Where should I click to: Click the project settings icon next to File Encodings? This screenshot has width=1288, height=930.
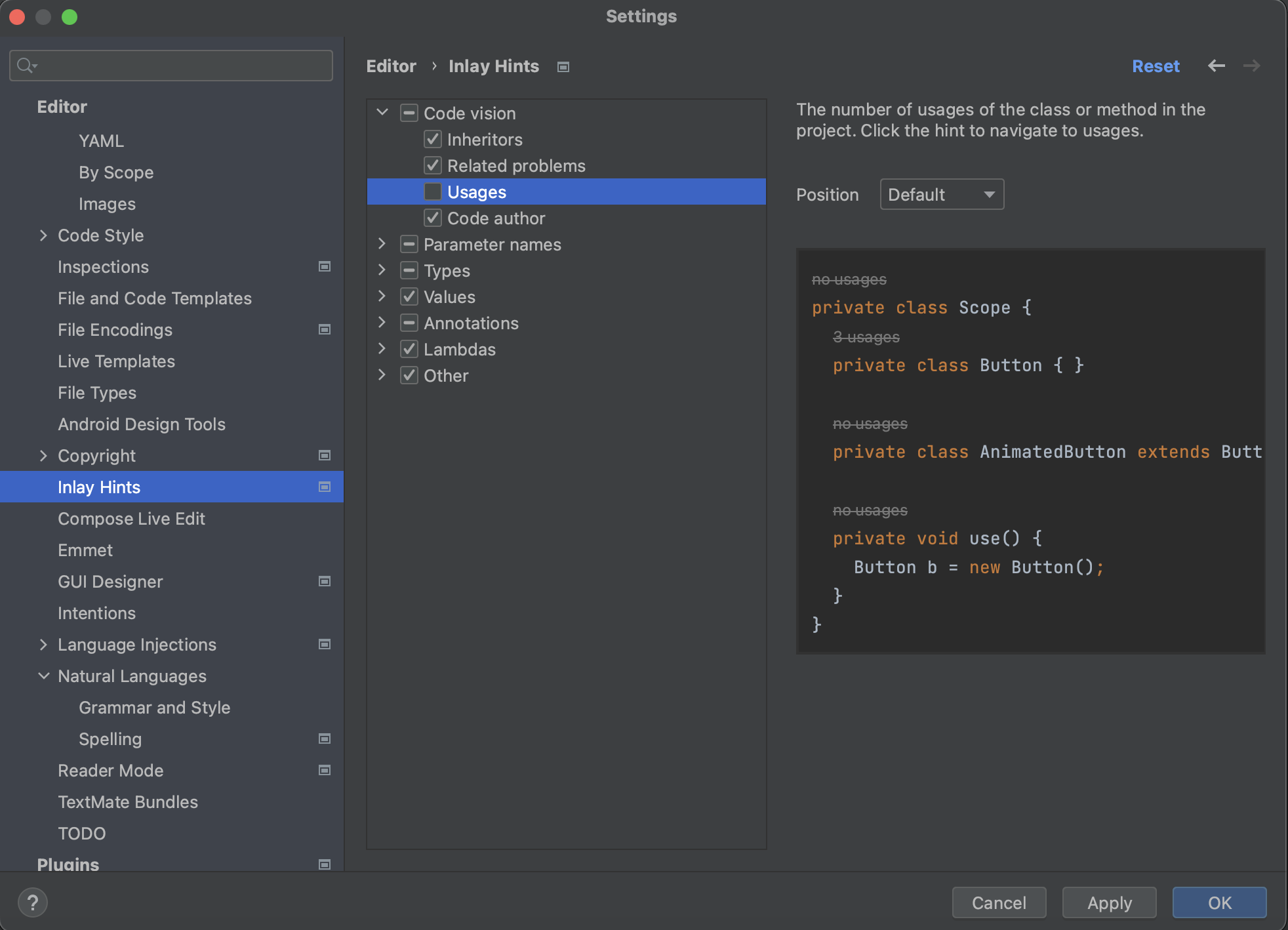[324, 329]
